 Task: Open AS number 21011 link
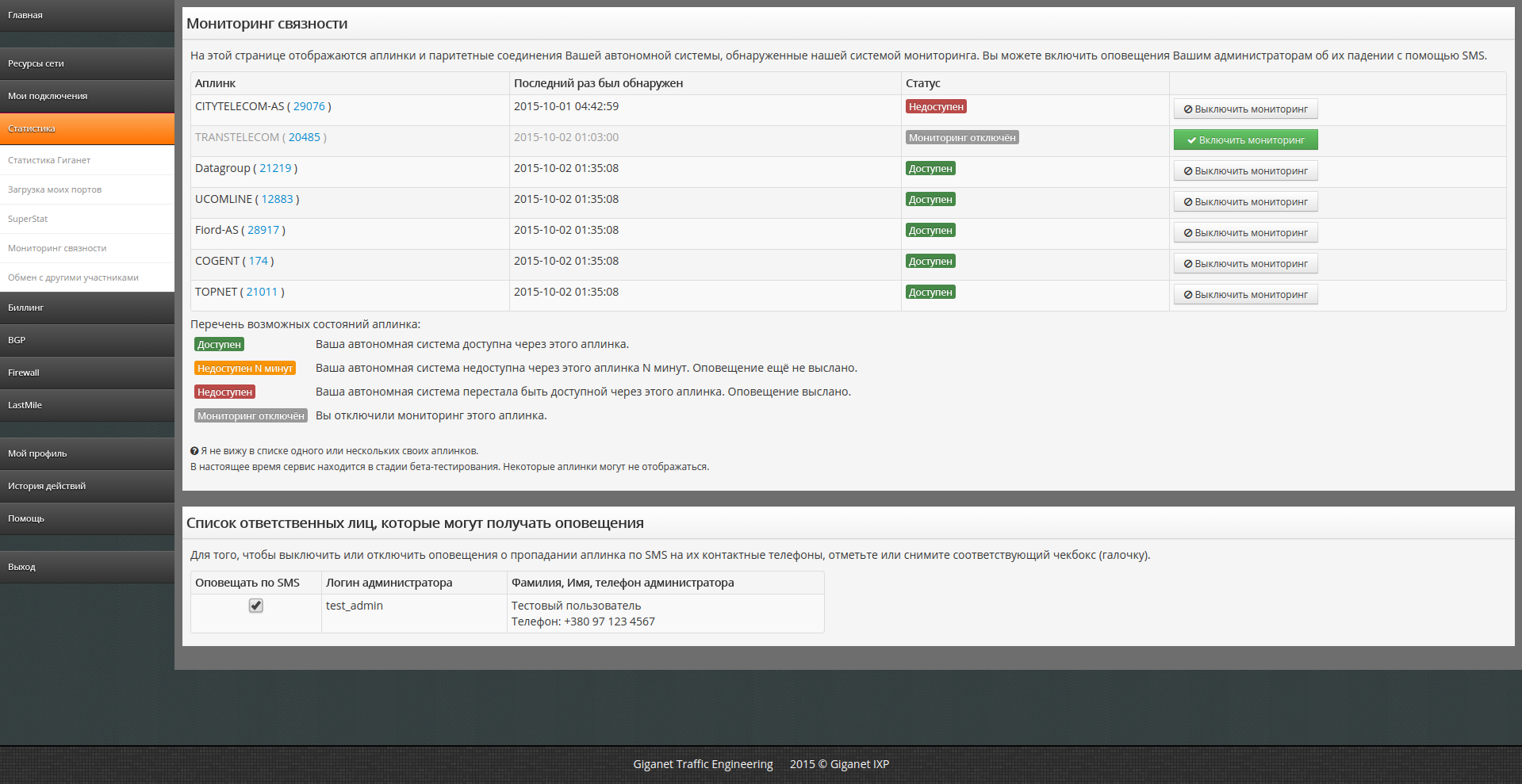(x=263, y=292)
